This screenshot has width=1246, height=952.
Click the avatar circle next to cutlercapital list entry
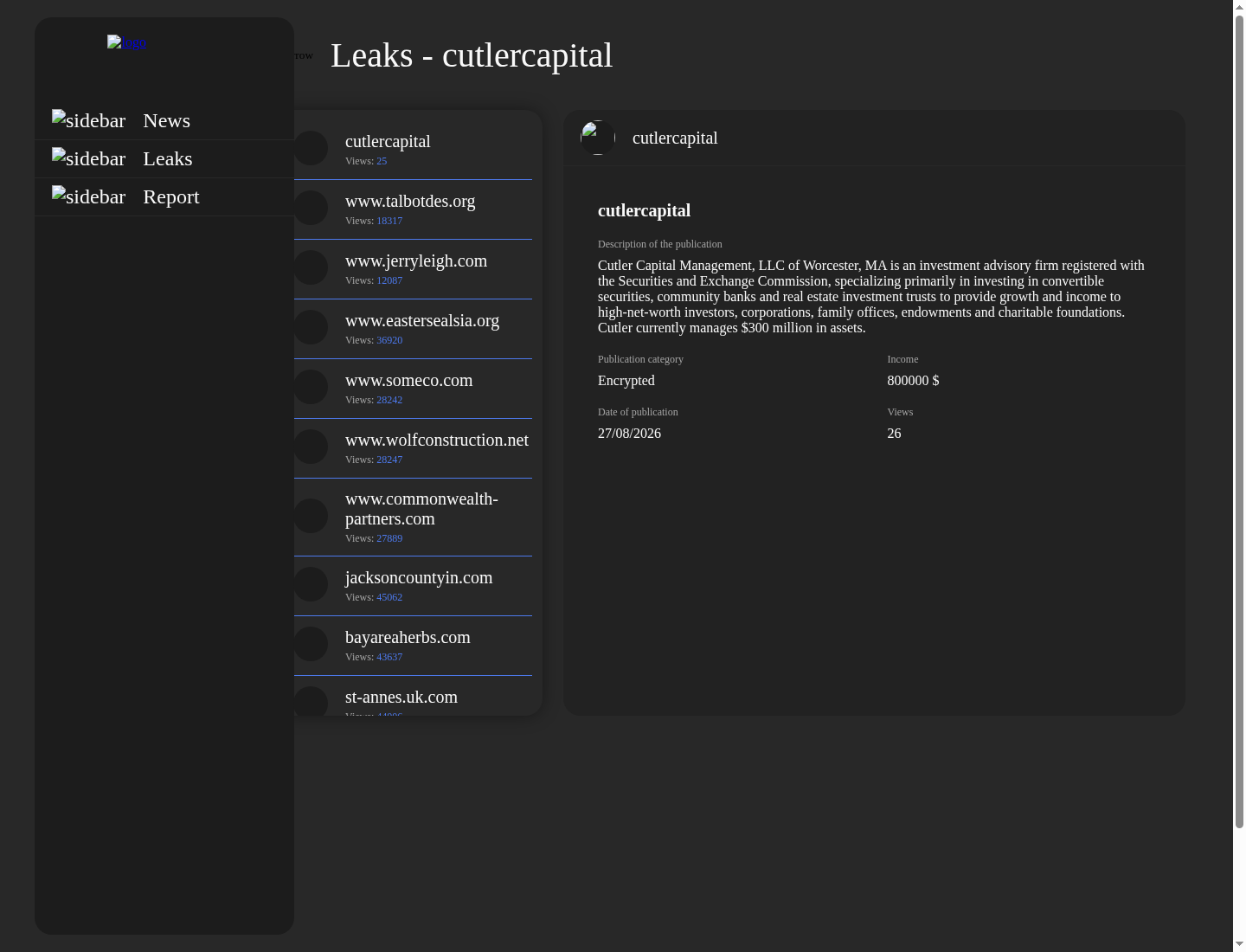point(311,148)
